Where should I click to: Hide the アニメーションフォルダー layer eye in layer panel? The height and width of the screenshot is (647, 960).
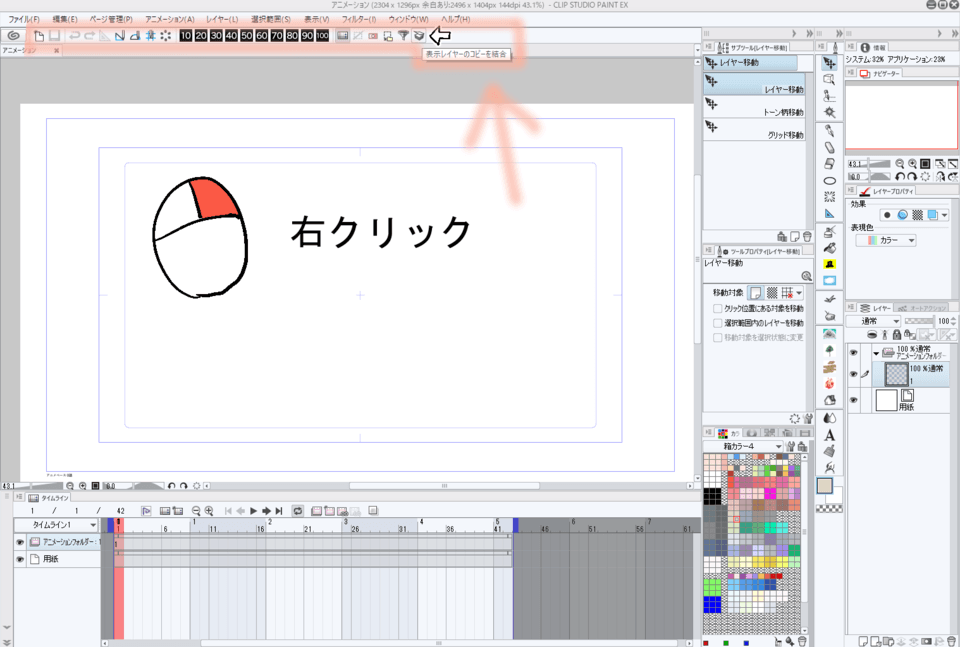(853, 353)
